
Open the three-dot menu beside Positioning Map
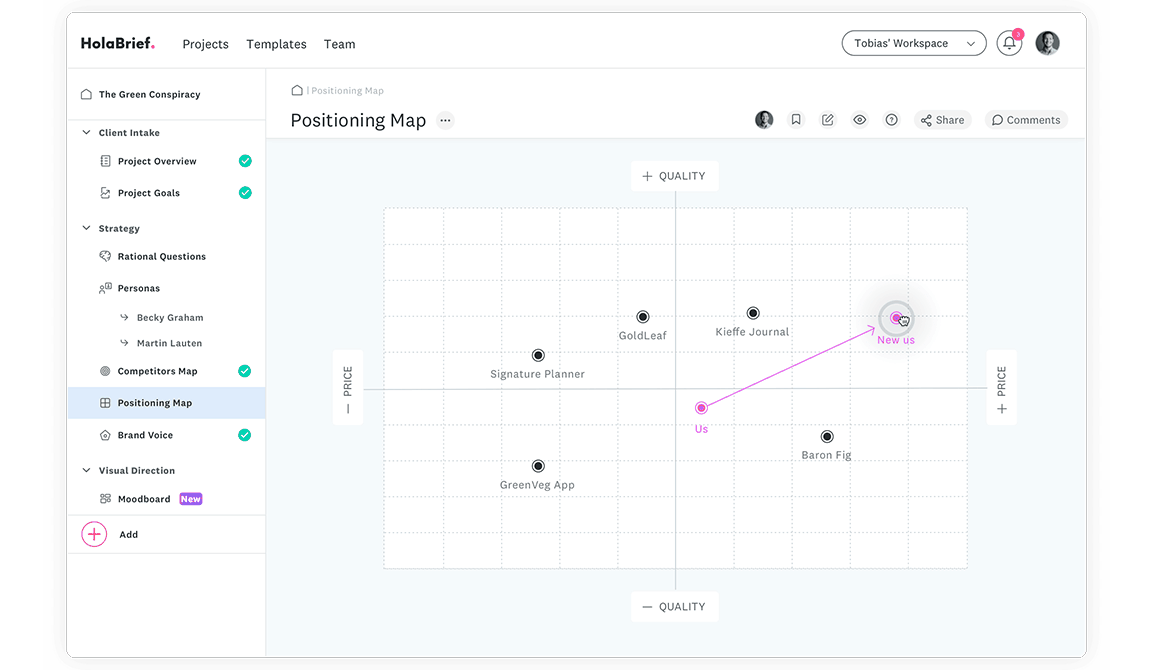pos(445,120)
